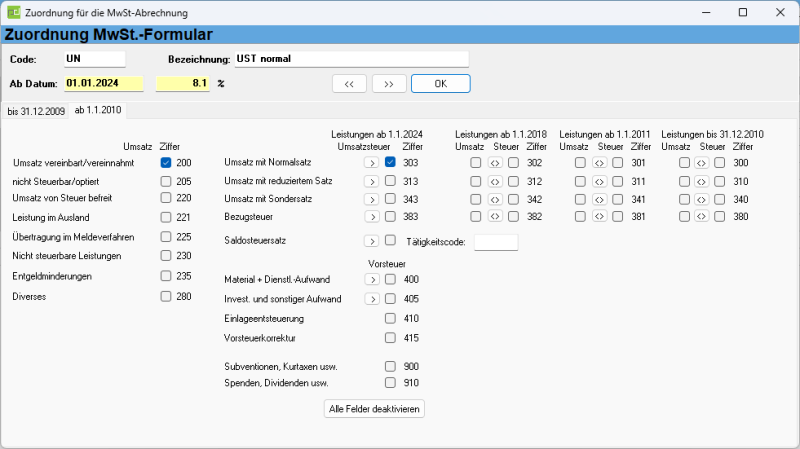Click the <> button next to Ziffer 312

tap(495, 182)
